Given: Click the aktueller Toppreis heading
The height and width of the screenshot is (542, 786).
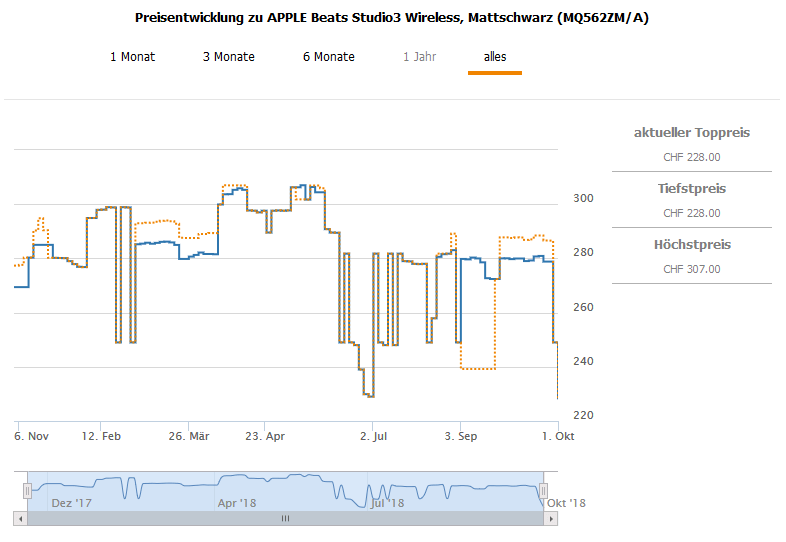Looking at the screenshot, I should tap(692, 133).
